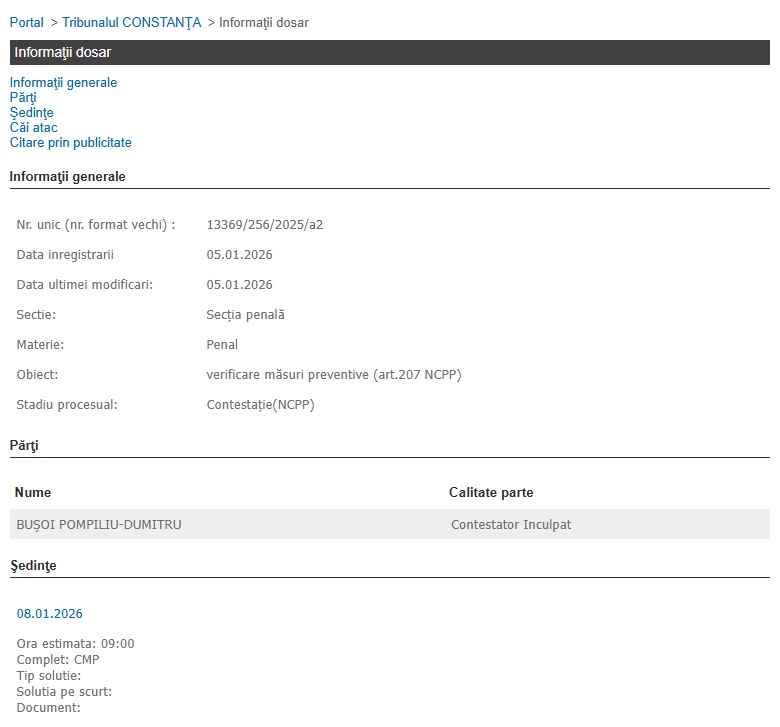Click the Nume column header
This screenshot has width=780, height=727.
coord(33,493)
